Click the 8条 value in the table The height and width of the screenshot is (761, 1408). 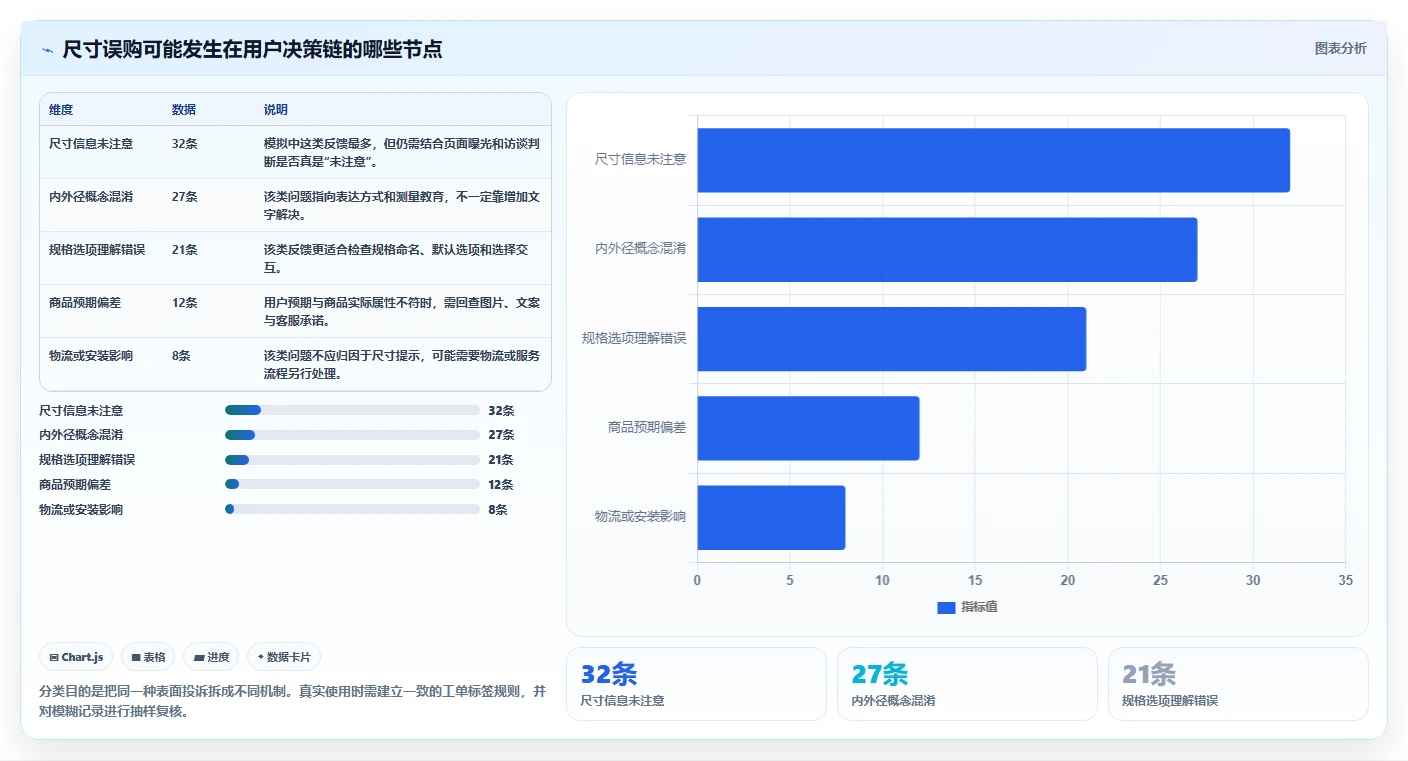coord(181,355)
